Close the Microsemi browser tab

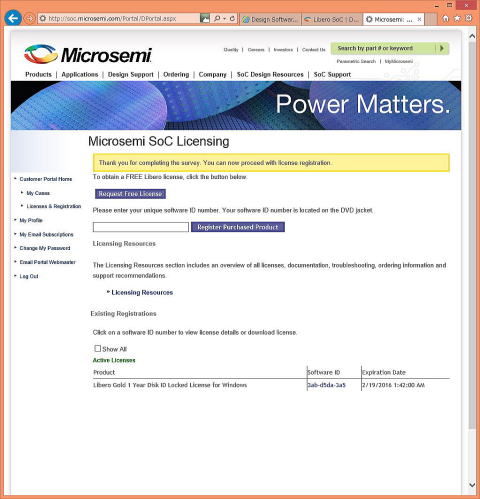click(x=419, y=19)
